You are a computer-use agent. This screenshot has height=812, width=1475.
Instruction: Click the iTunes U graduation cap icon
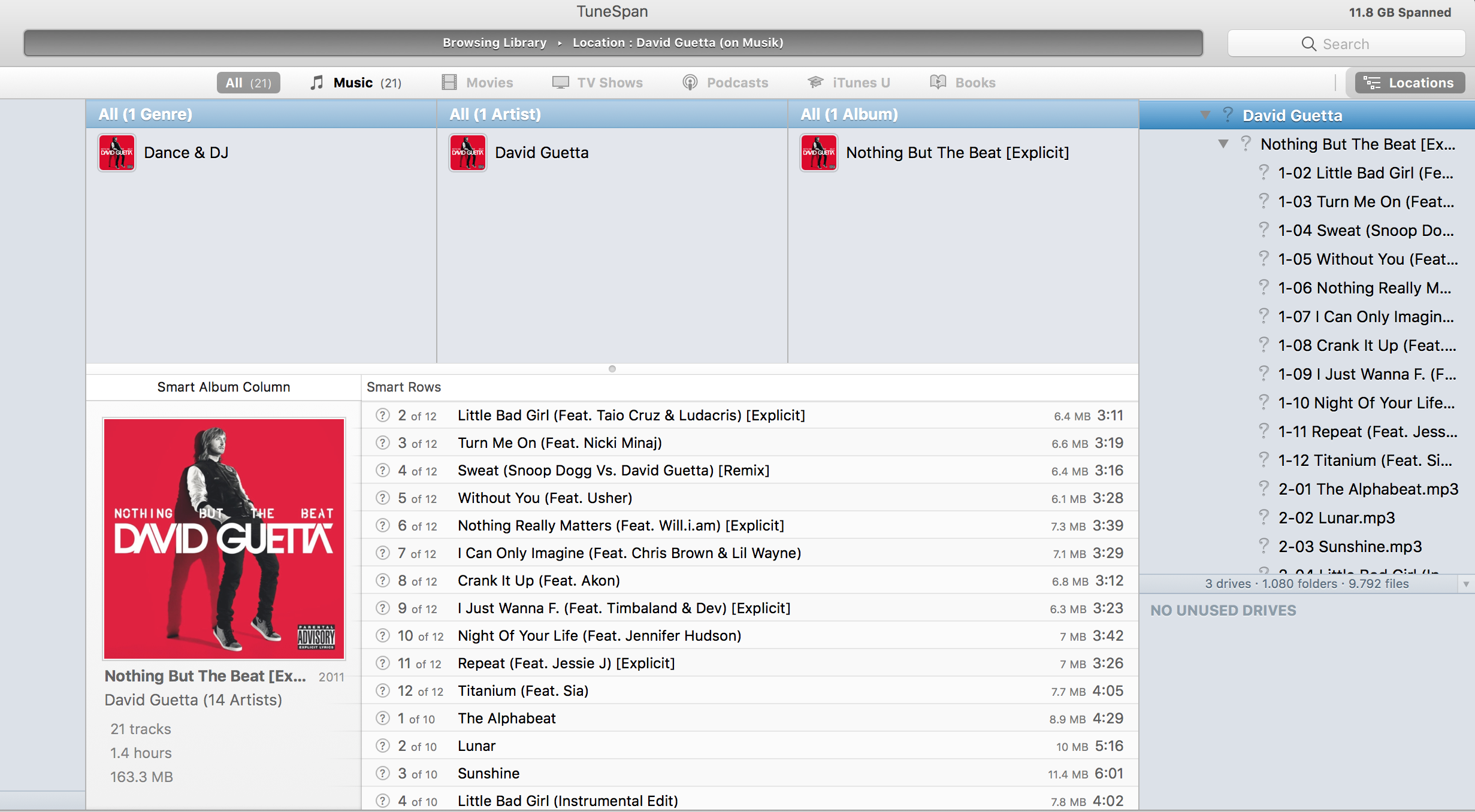click(x=815, y=83)
